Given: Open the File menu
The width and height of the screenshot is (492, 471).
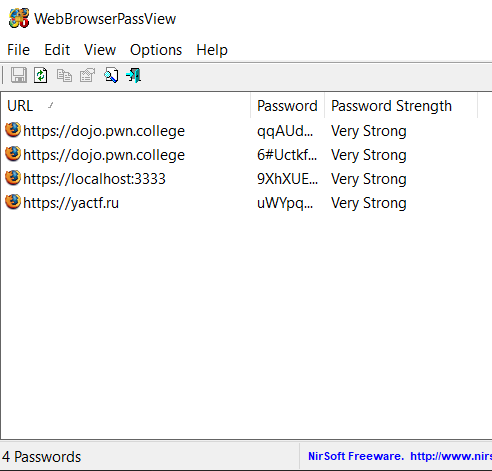Looking at the screenshot, I should (x=19, y=50).
